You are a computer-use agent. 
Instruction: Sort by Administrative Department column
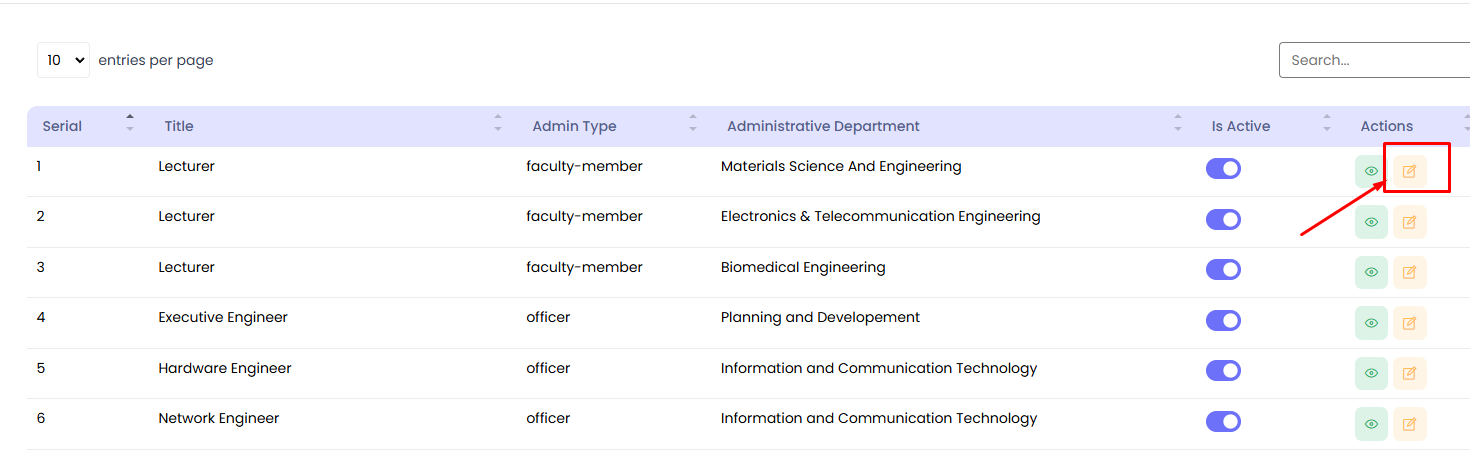[823, 126]
